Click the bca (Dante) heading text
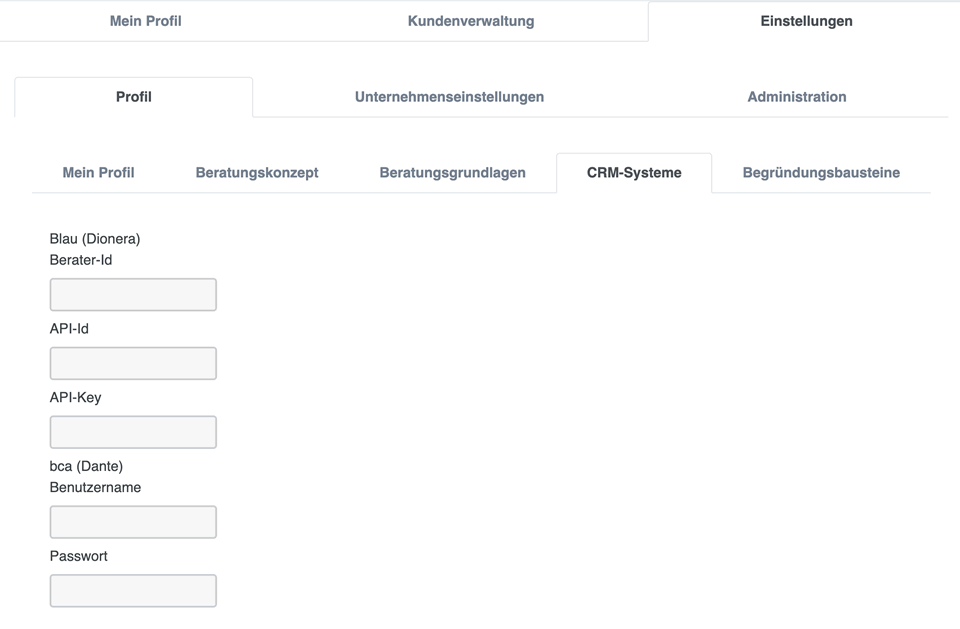The height and width of the screenshot is (629, 960). tap(86, 466)
